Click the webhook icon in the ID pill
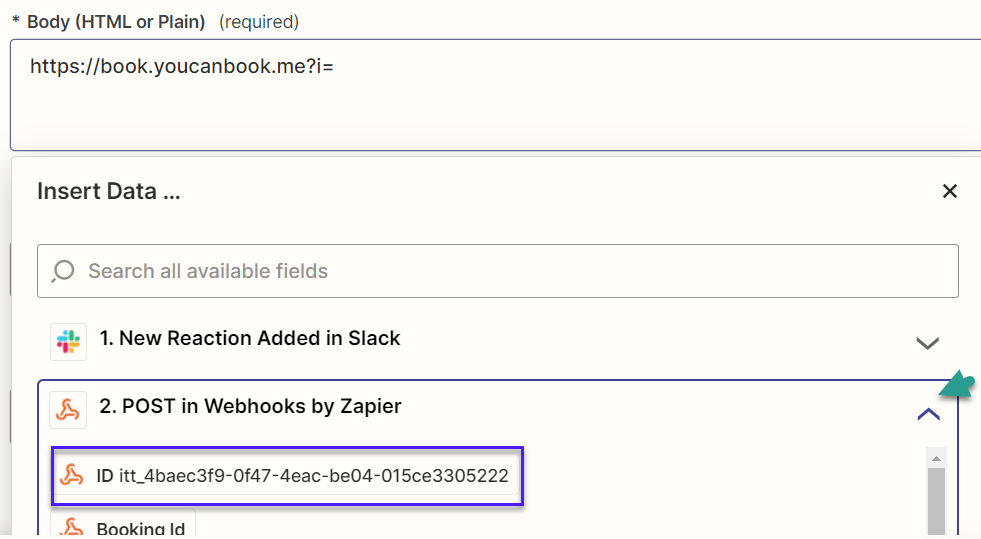The height and width of the screenshot is (539, 981). (72, 475)
